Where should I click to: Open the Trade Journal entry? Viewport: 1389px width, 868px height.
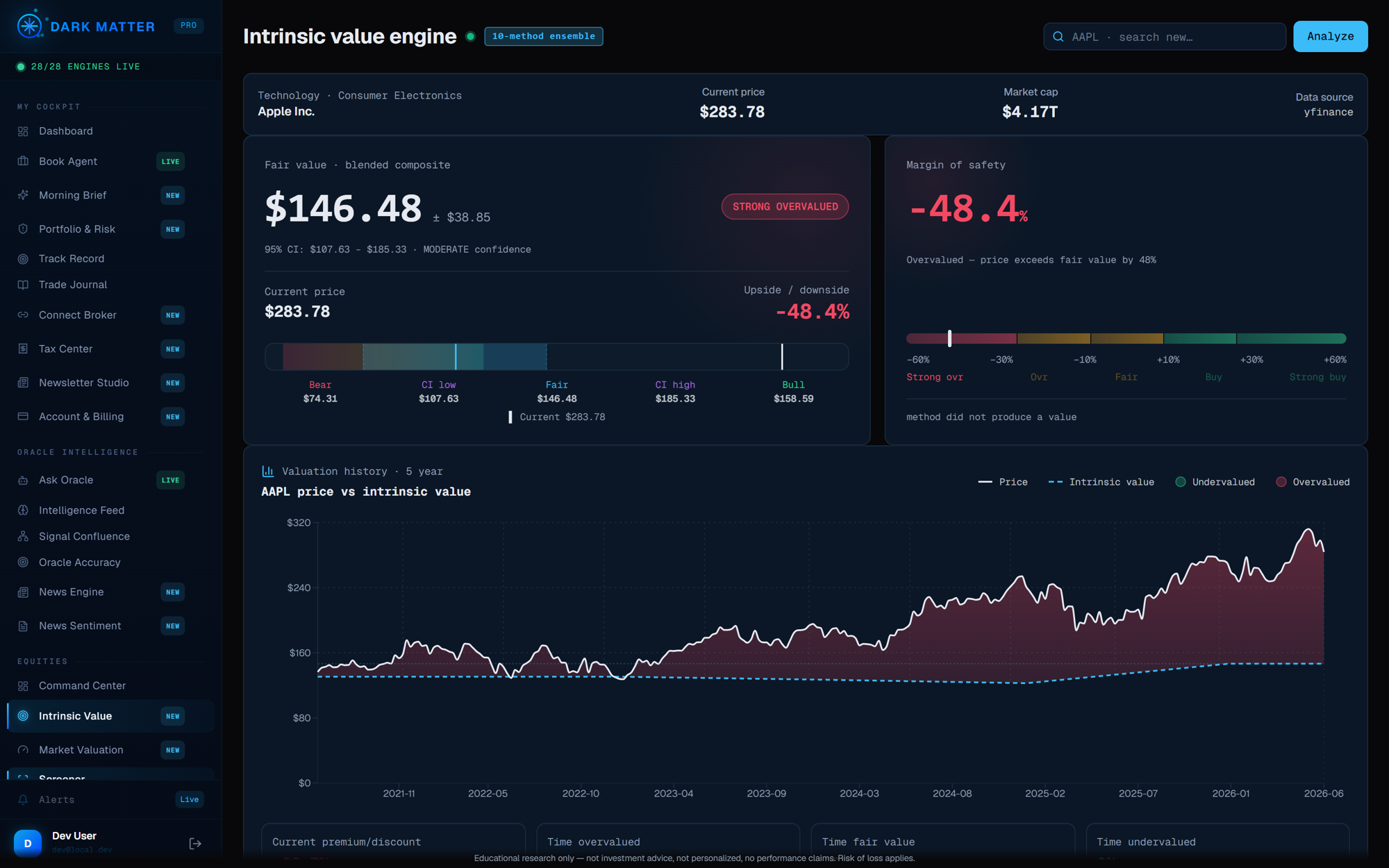pos(110,285)
